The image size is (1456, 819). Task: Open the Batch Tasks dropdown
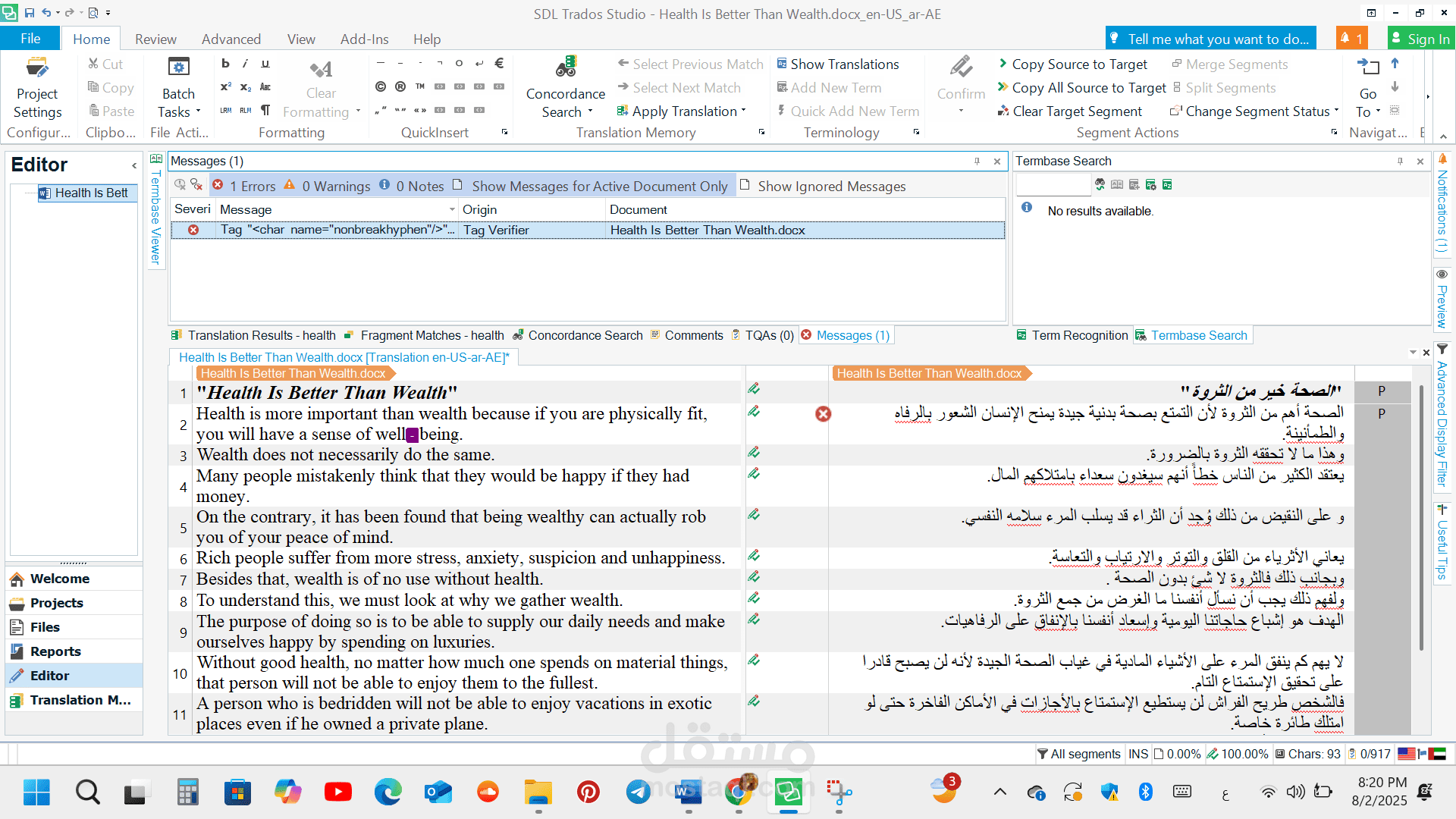click(179, 88)
